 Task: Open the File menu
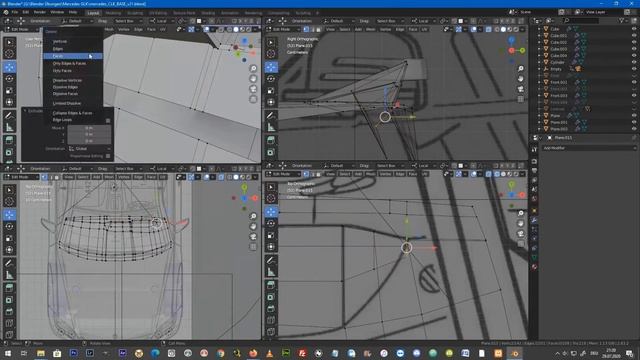click(x=15, y=12)
